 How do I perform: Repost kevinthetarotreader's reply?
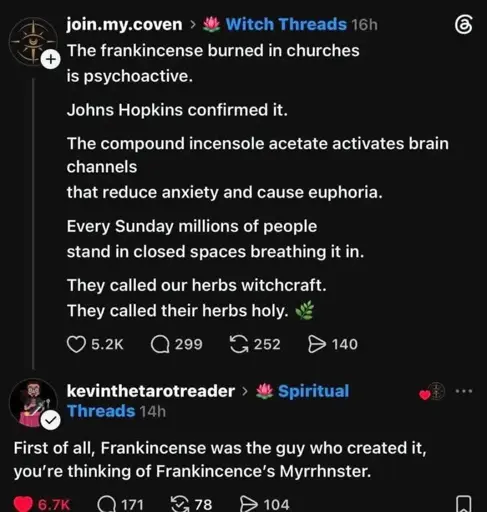point(180,504)
